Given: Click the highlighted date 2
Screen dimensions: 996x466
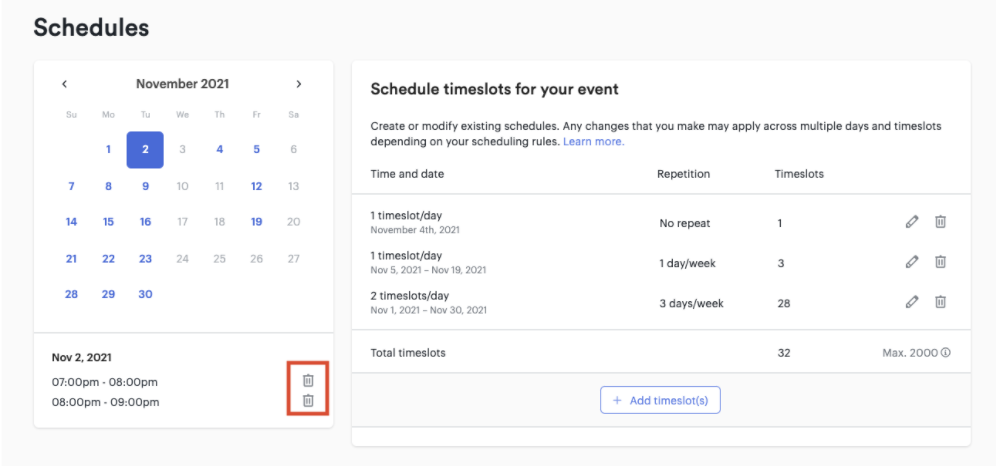Looking at the screenshot, I should (145, 150).
